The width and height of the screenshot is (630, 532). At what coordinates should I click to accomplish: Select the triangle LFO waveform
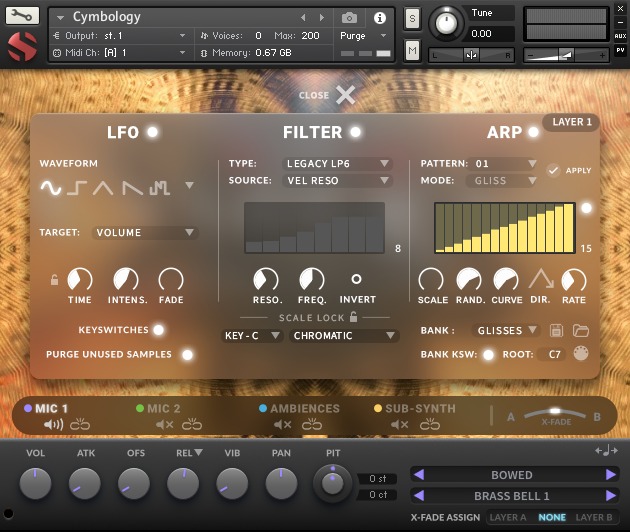[103, 188]
